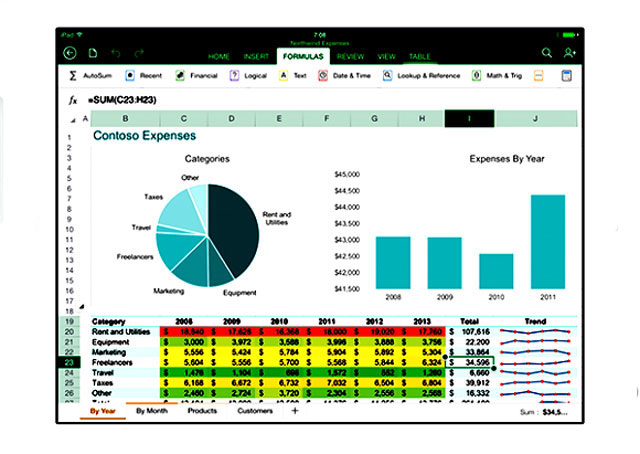640x454 pixels.
Task: Click the orange more functions icon
Action: coord(538,76)
